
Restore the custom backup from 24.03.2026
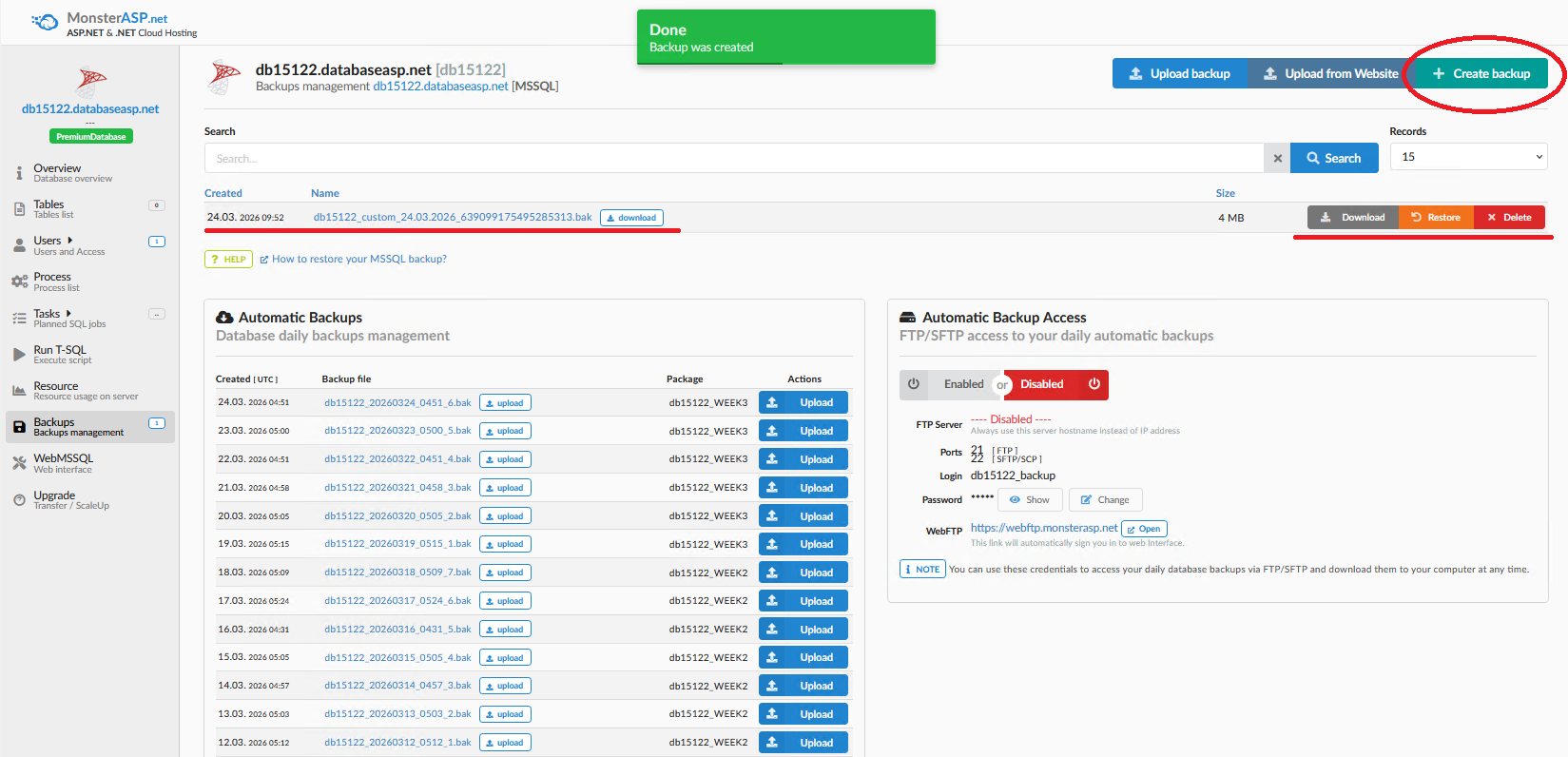point(1436,218)
